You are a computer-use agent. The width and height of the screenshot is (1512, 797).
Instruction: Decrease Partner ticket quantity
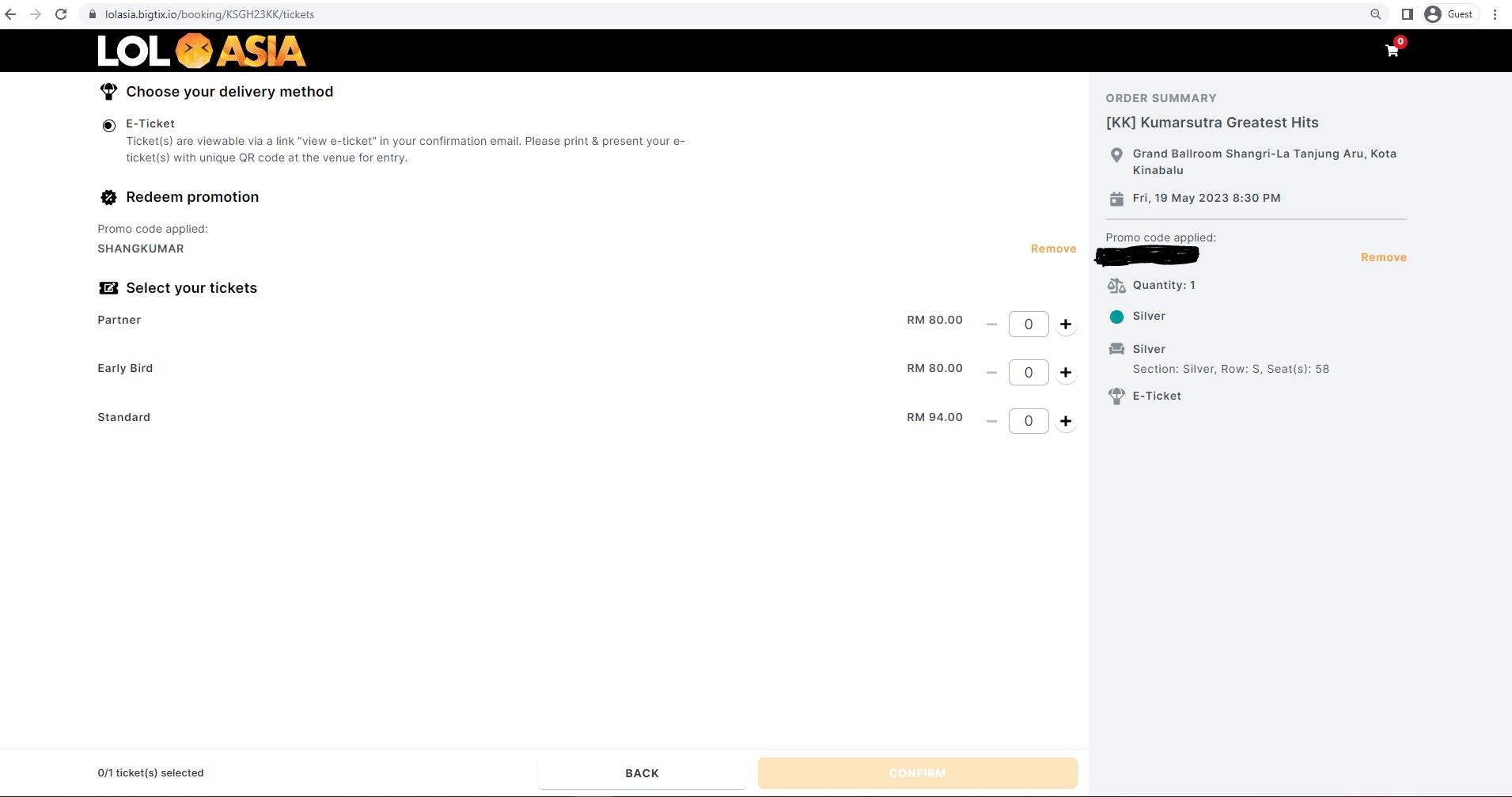[x=991, y=324]
